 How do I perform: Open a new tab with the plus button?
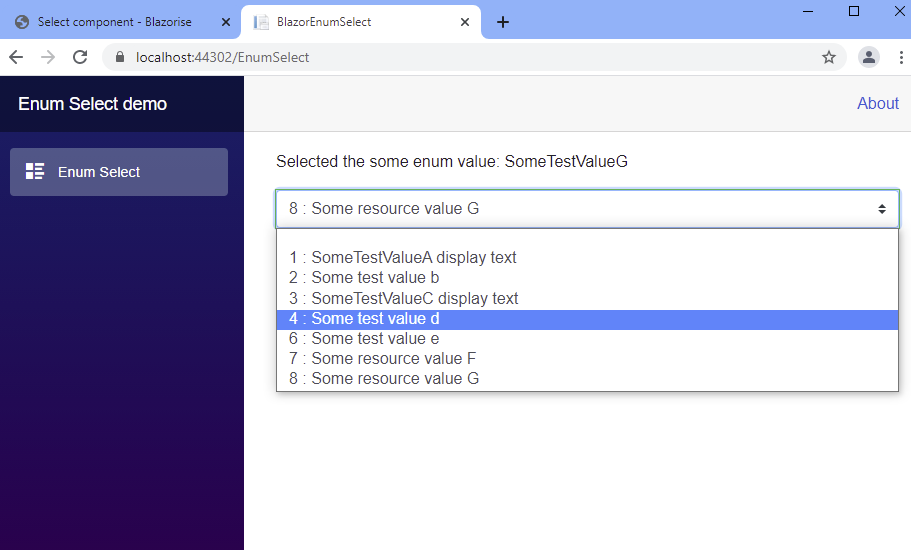tap(503, 22)
